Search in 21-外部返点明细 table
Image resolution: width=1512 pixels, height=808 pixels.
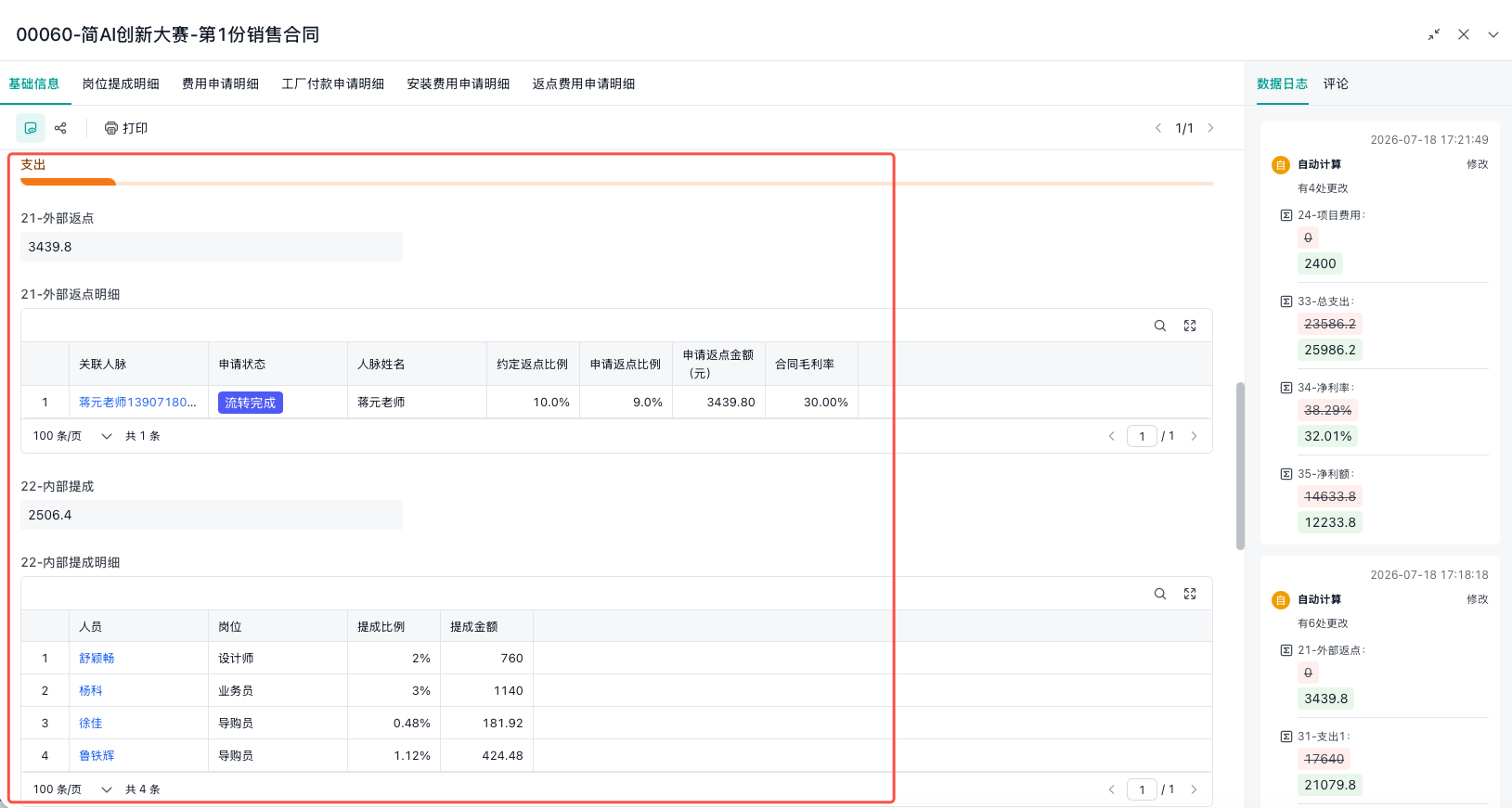click(x=1160, y=326)
